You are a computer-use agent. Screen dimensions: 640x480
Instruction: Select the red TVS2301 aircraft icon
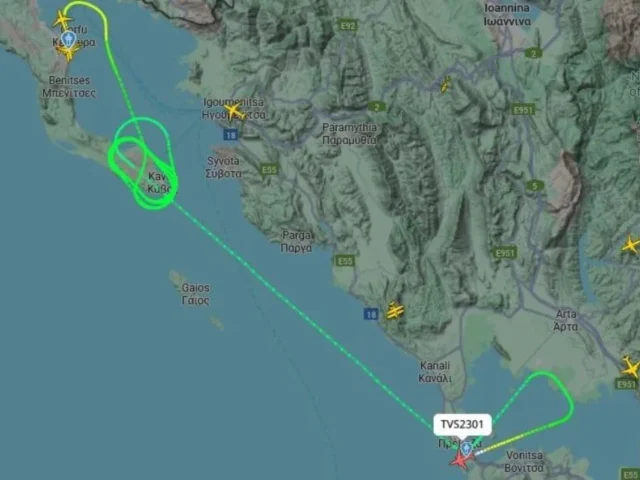point(461,460)
